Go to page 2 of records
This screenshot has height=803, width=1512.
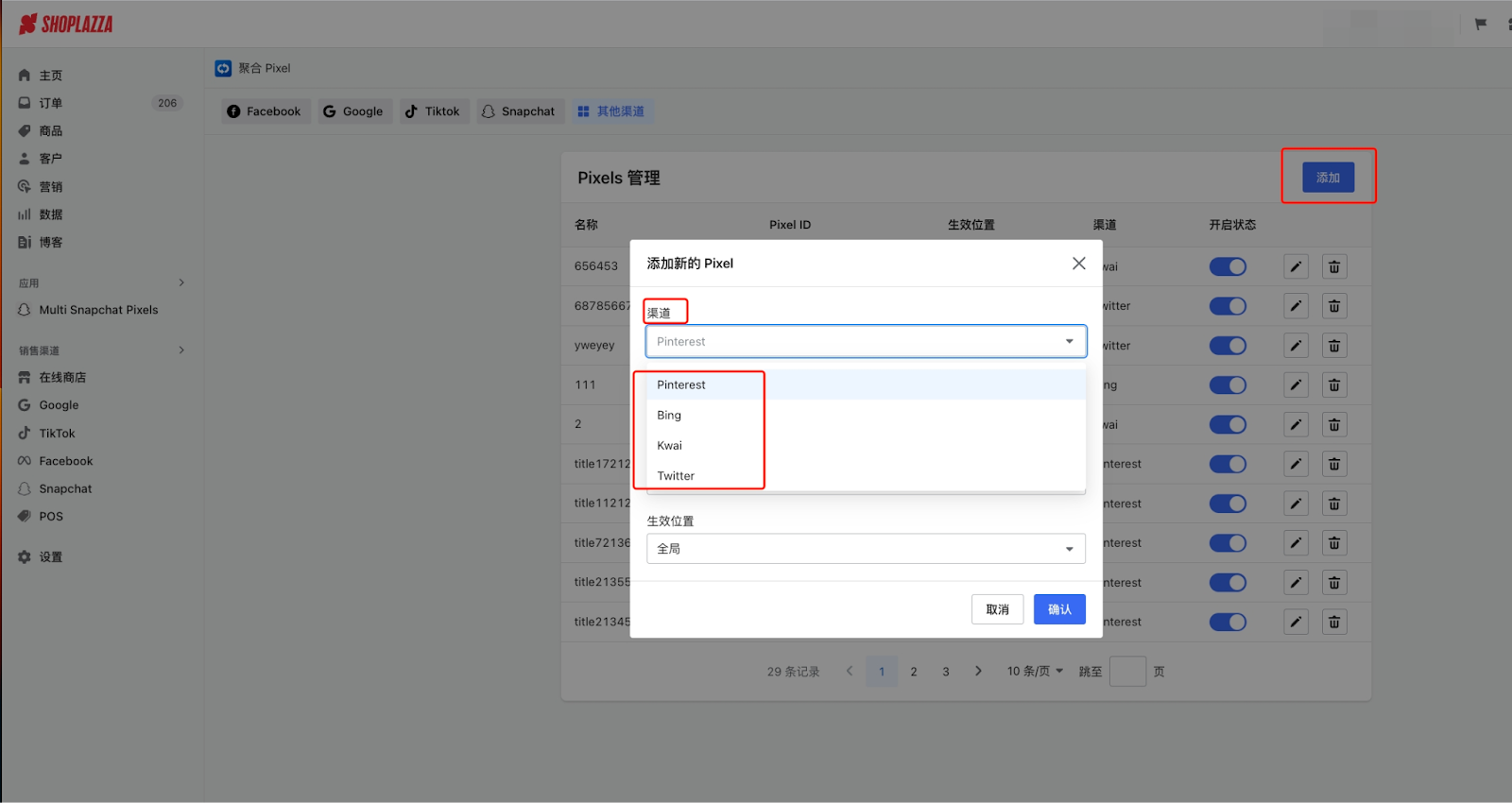tap(914, 672)
